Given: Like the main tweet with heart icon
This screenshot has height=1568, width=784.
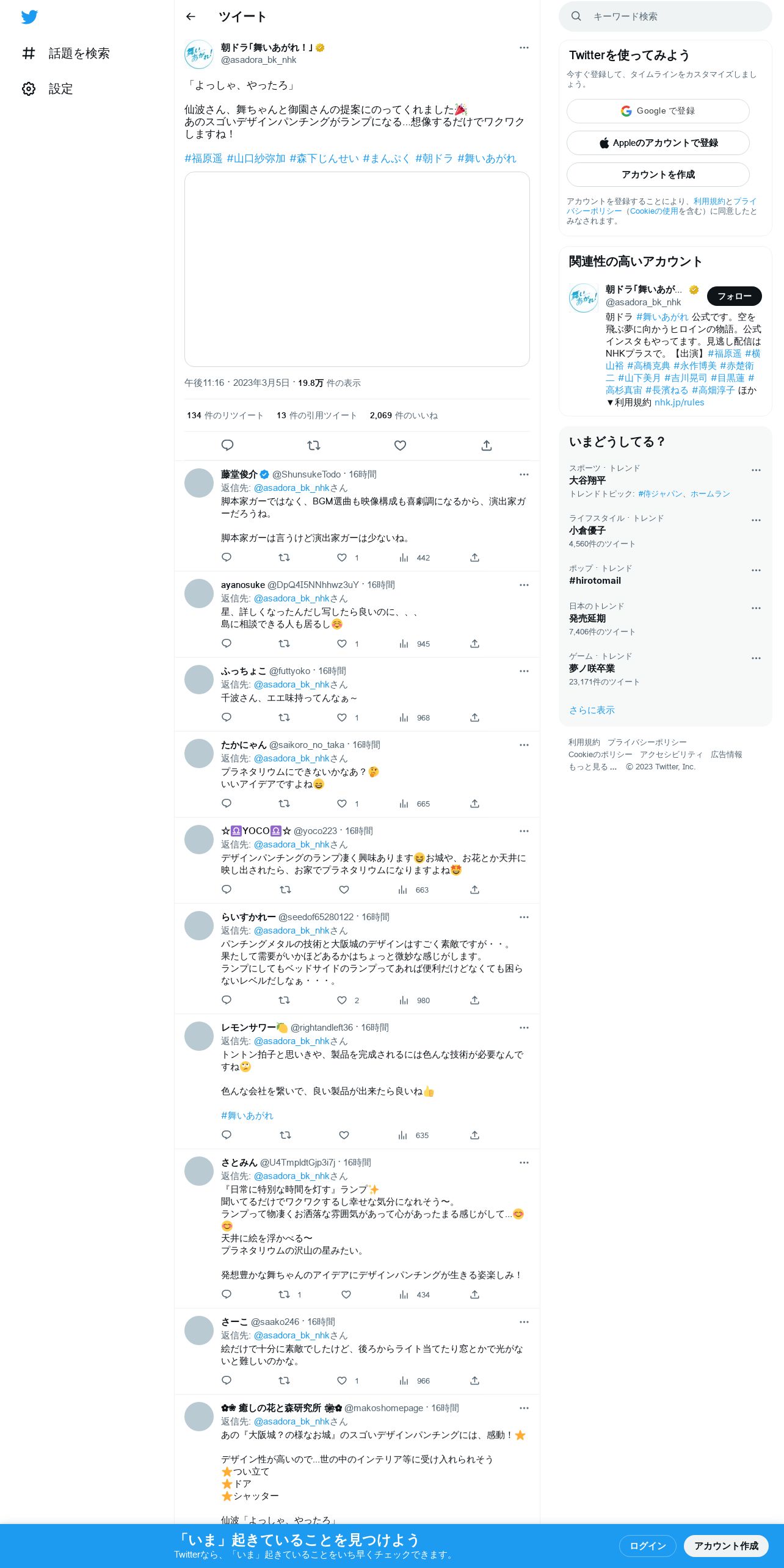Looking at the screenshot, I should (x=400, y=446).
